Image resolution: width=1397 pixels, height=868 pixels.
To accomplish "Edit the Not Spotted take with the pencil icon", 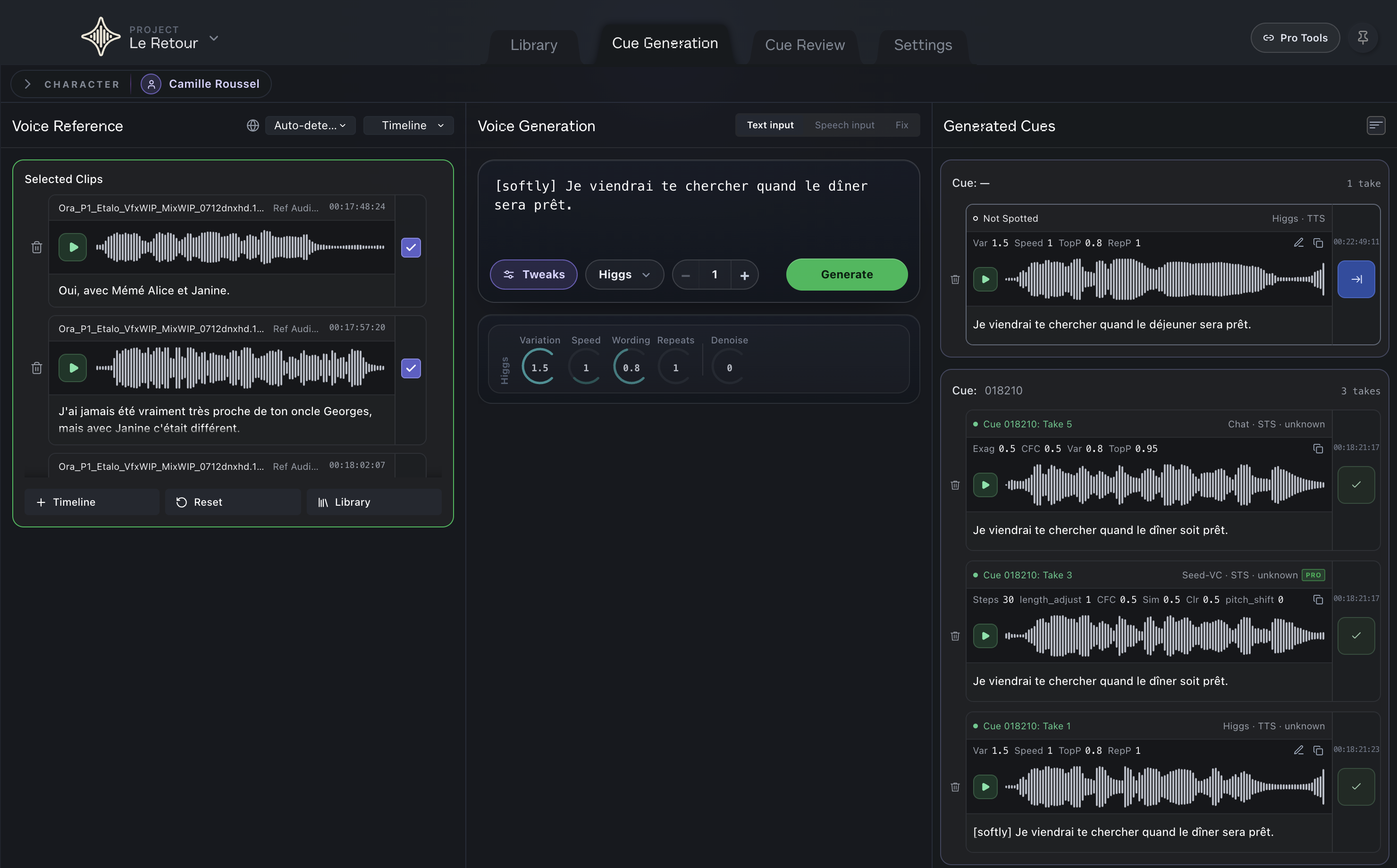I will (1298, 243).
